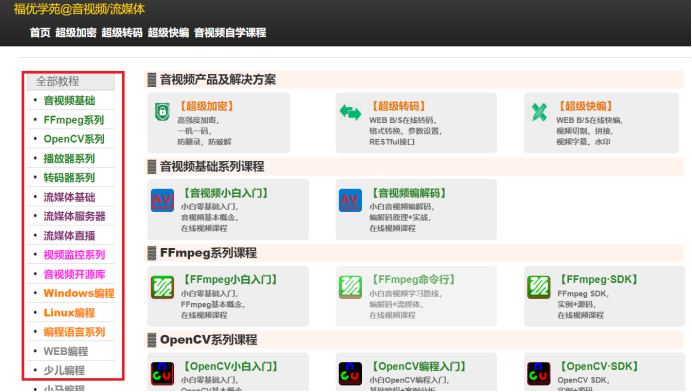
Task: Click the 超级快编 crossed tools icon
Action: (539, 112)
